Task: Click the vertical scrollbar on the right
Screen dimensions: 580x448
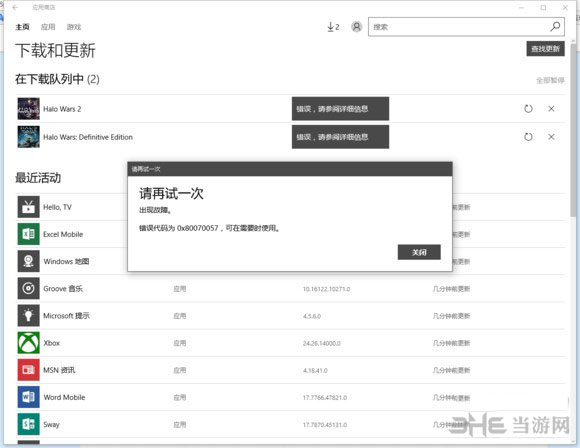Action: click(x=574, y=129)
